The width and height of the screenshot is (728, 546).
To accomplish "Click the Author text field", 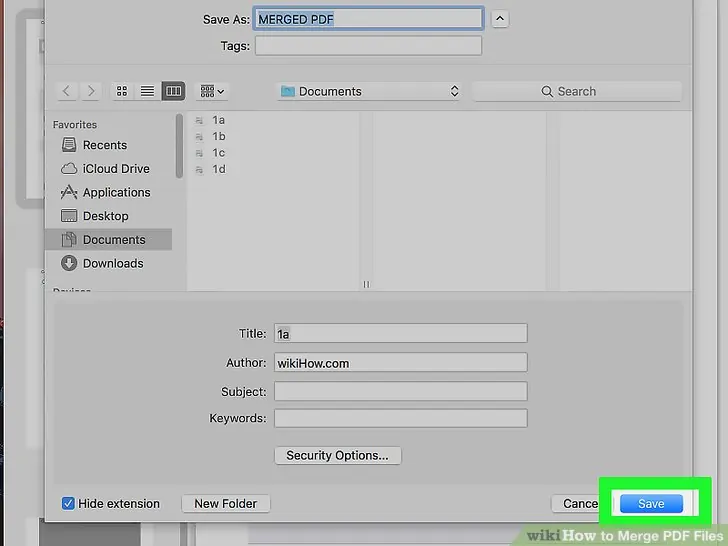I will pyautogui.click(x=400, y=363).
